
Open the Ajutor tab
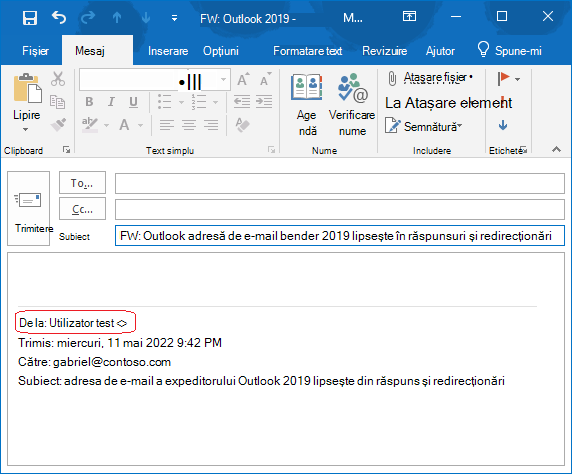click(440, 51)
